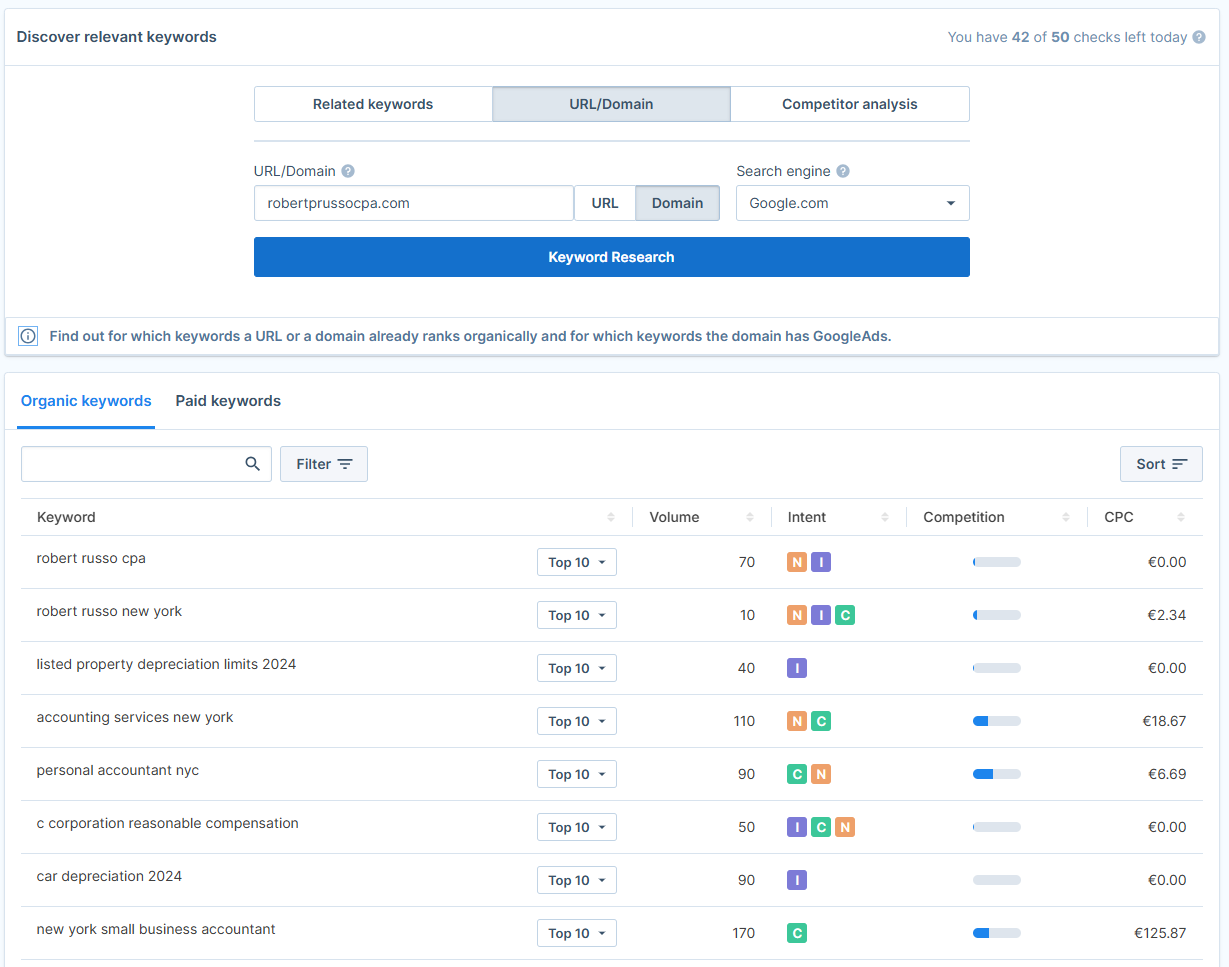1229x967 pixels.
Task: Click the magnifier icon in keyword search box
Action: point(253,464)
